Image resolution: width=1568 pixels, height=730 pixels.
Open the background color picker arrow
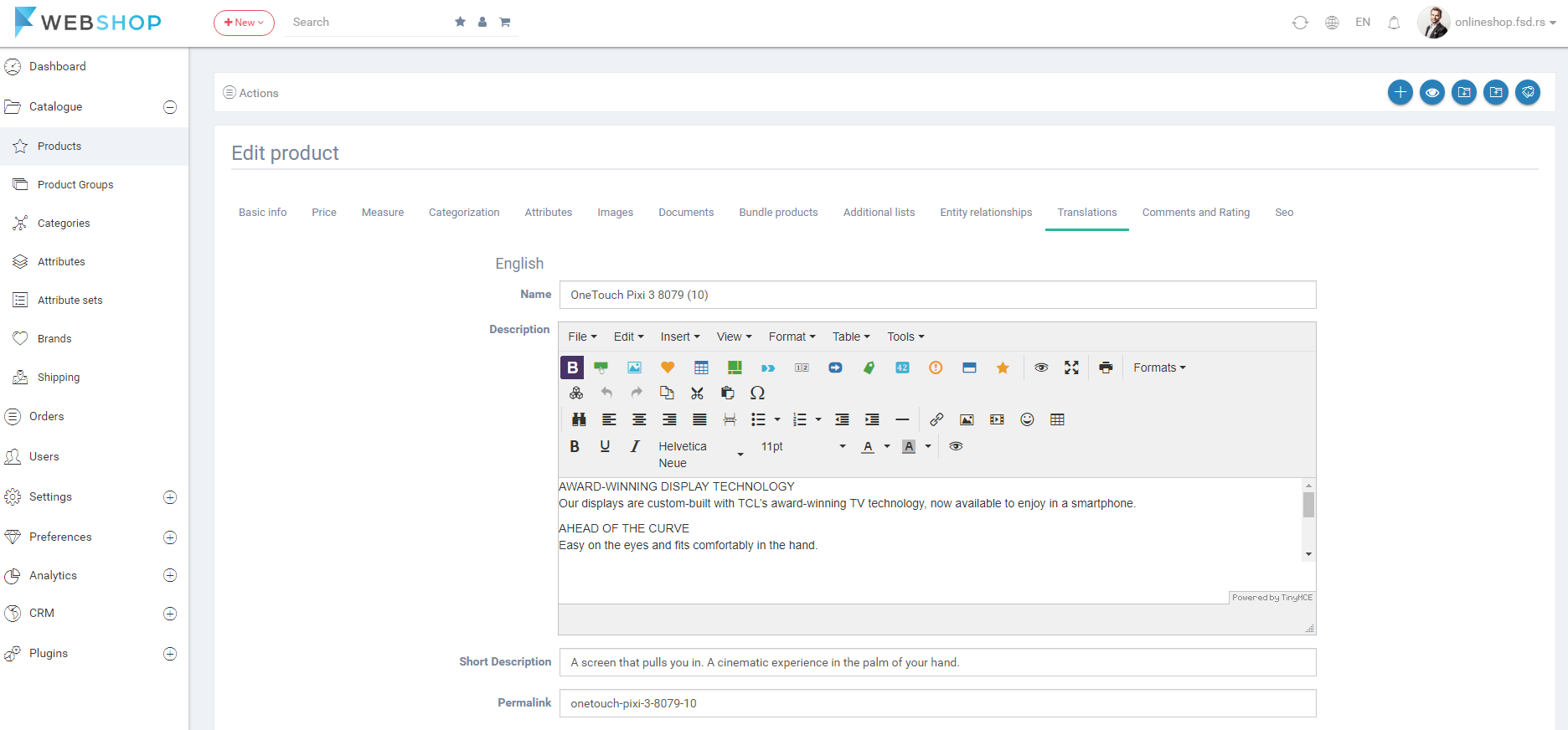coord(928,446)
